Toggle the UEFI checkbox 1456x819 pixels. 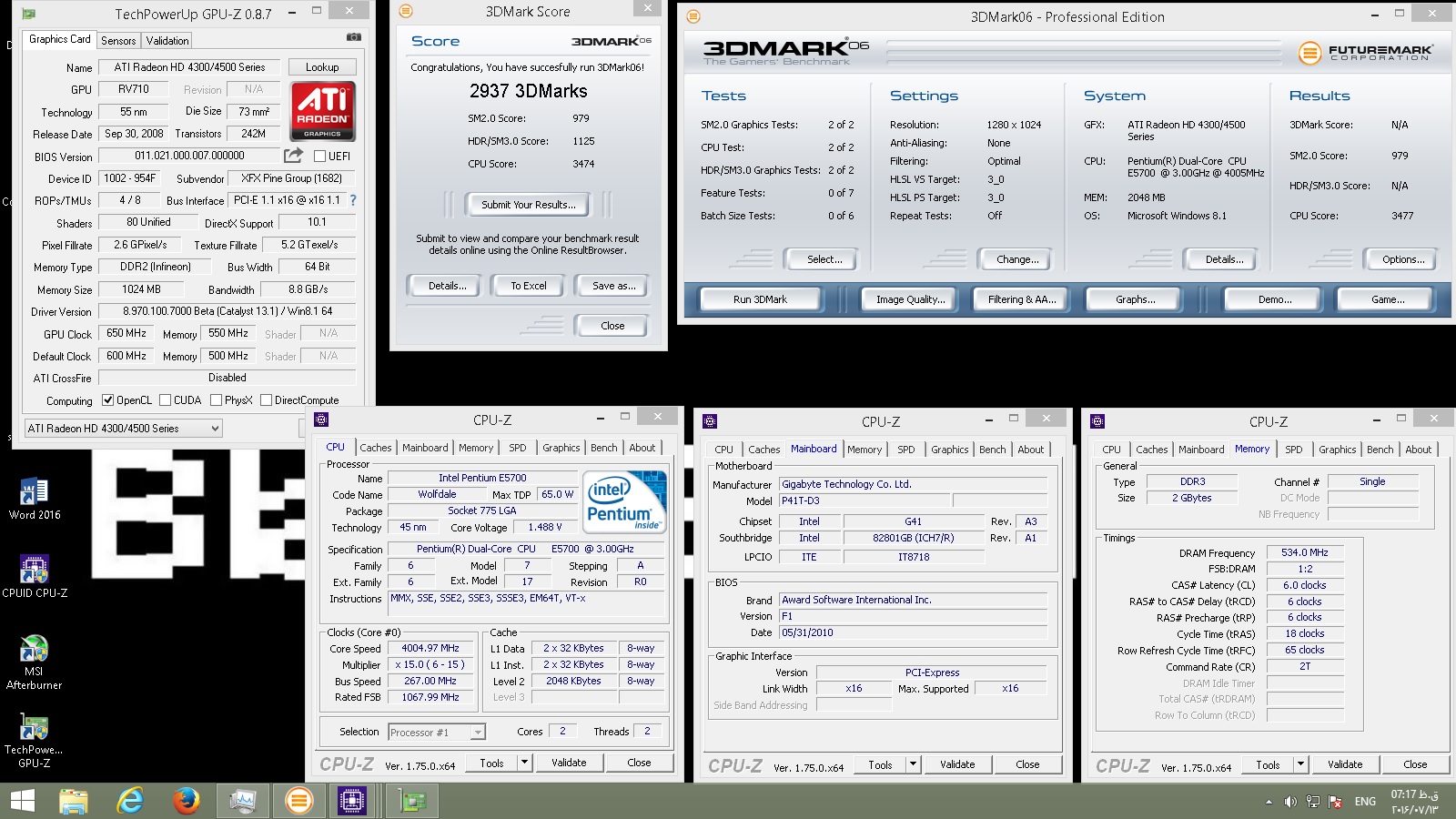tap(319, 157)
